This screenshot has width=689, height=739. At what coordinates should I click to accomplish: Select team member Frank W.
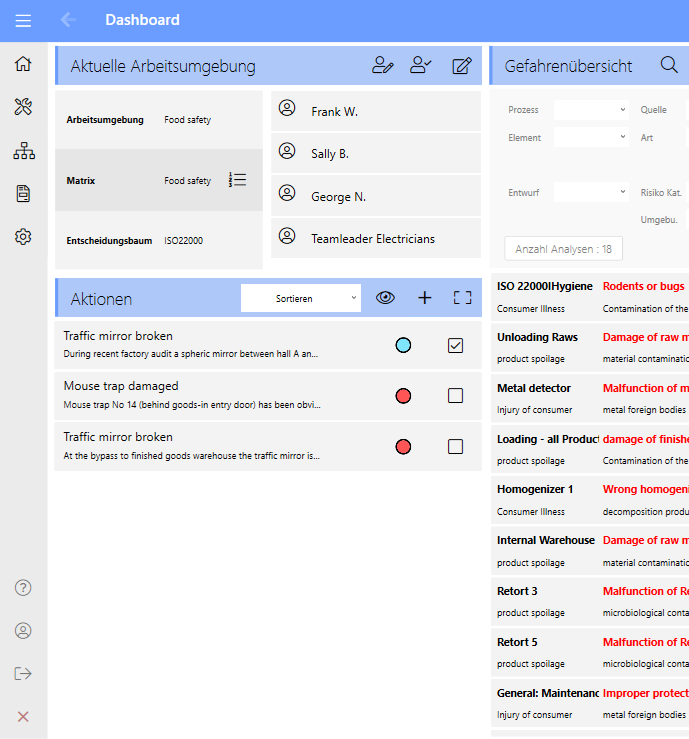376,111
